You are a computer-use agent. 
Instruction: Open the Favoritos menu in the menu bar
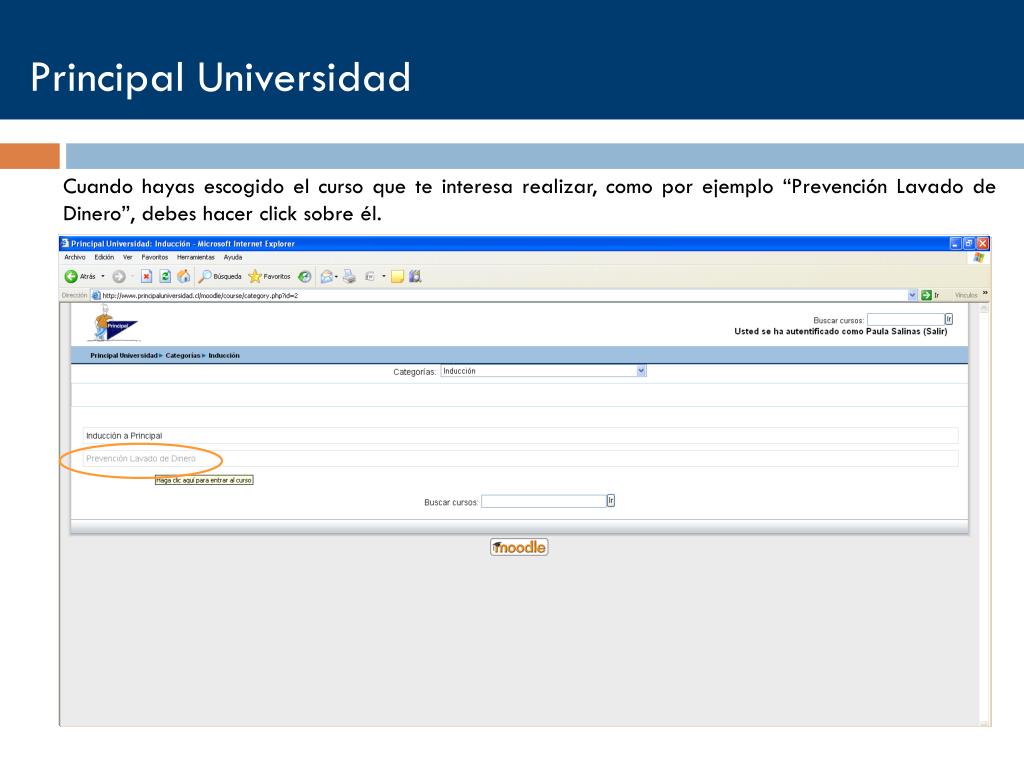[155, 257]
